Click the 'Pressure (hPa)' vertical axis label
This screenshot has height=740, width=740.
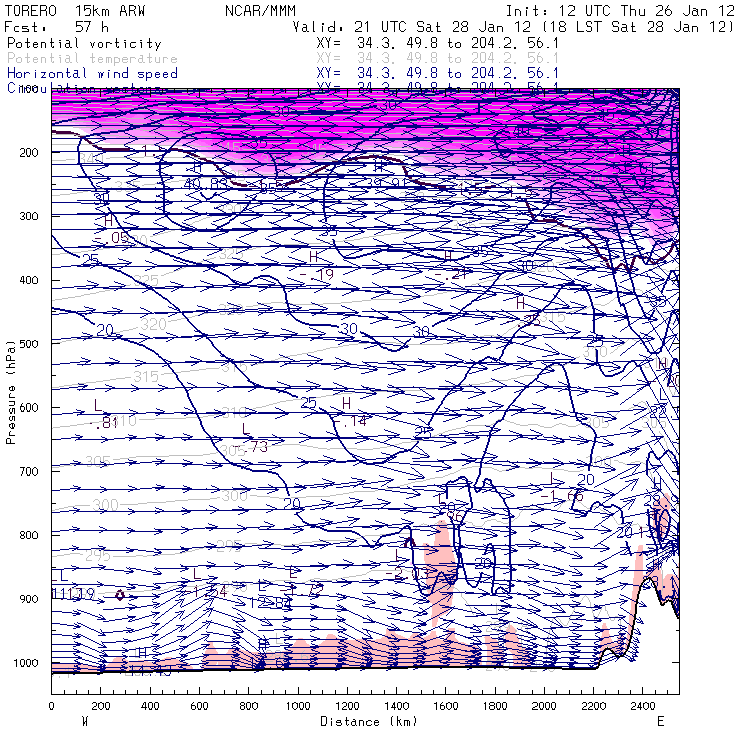(x=10, y=392)
